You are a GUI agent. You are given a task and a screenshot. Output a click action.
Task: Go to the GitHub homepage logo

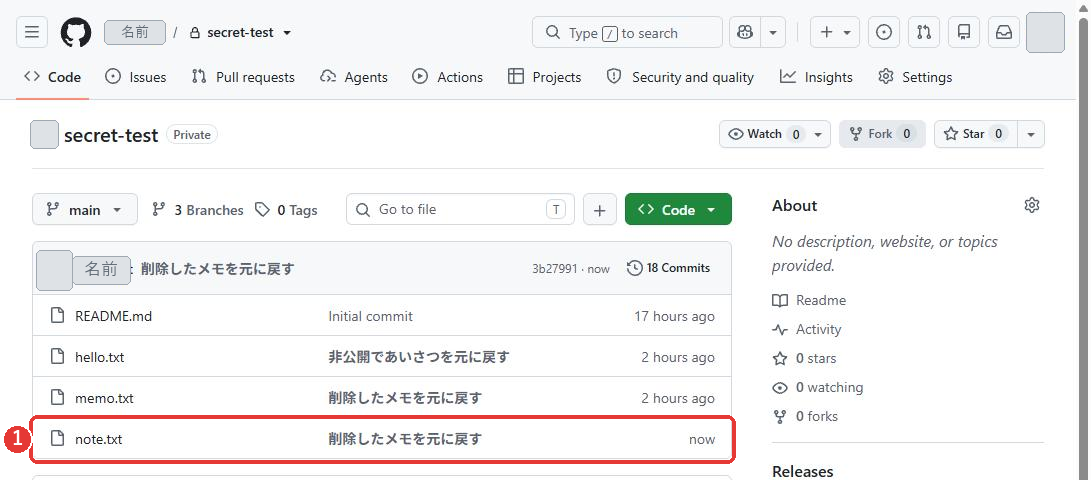click(76, 33)
